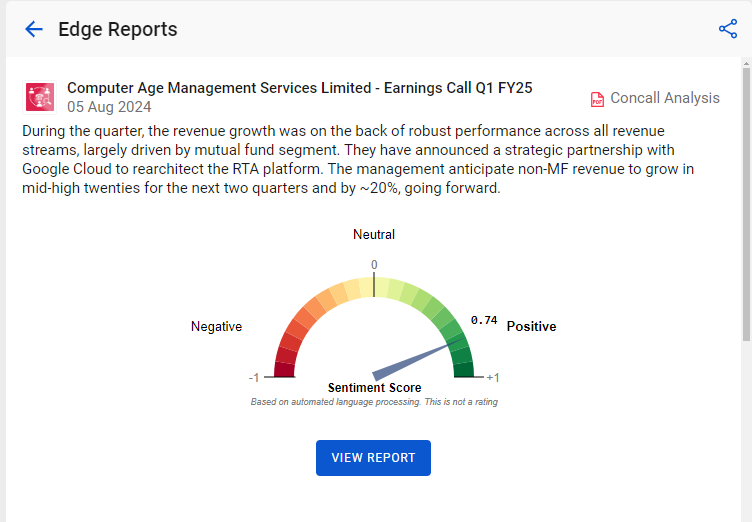Click the date 05 Aug 2024
This screenshot has width=752, height=522.
click(109, 107)
